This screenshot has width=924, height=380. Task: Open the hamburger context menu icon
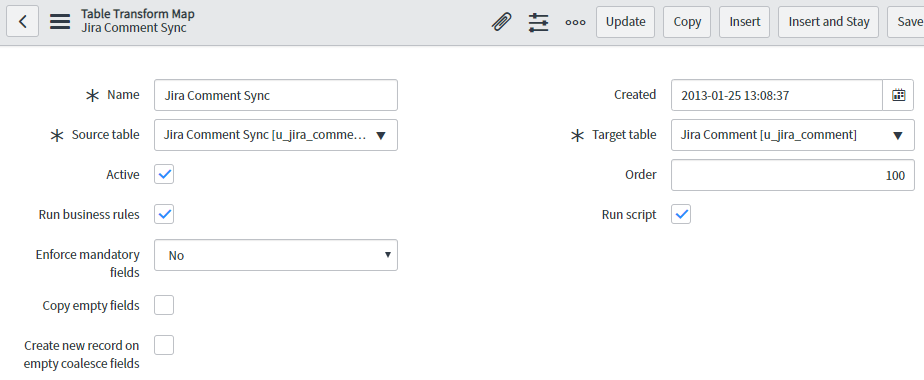[60, 22]
